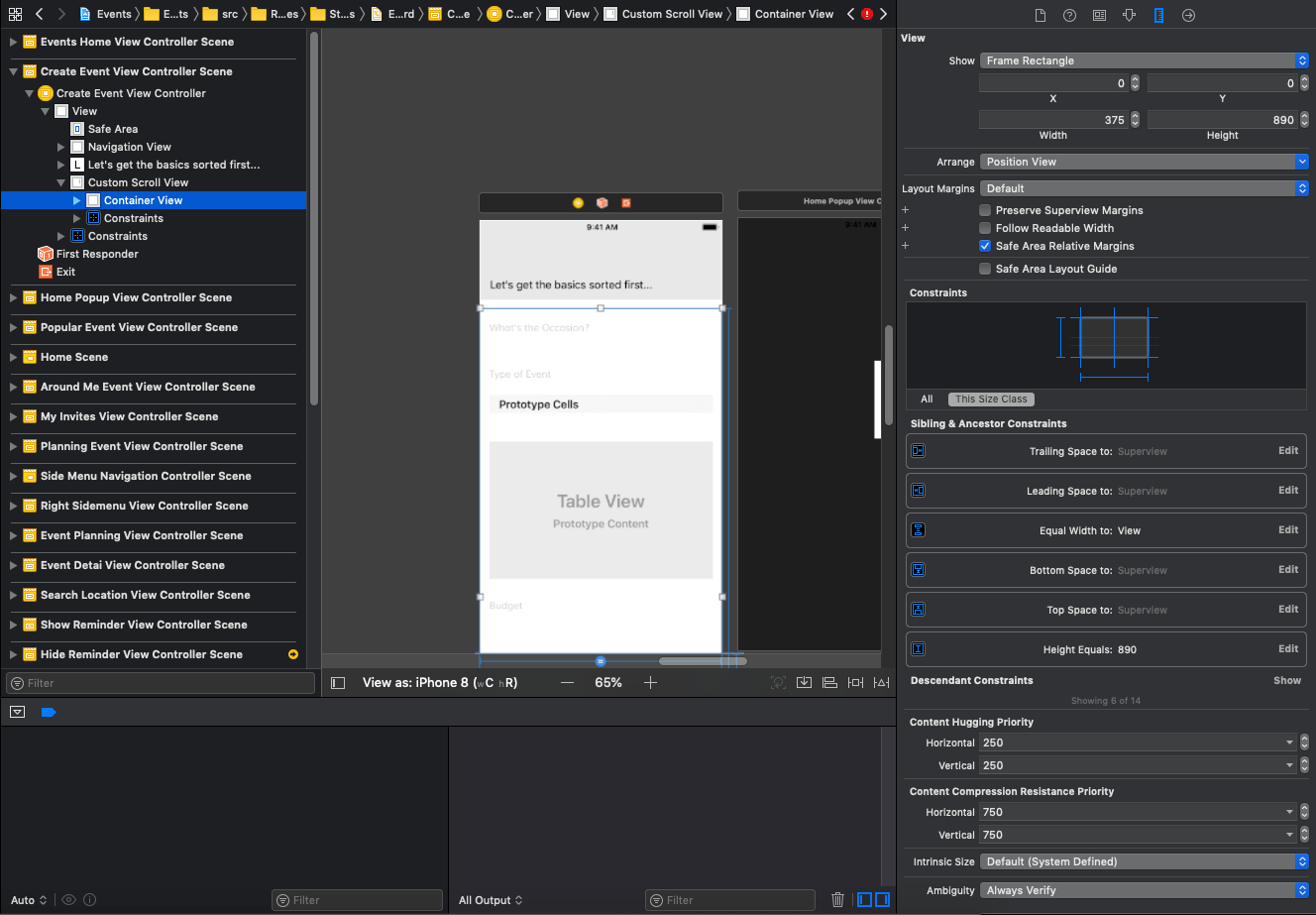This screenshot has width=1316, height=915.
Task: Open the Add New Constraints popover
Action: [855, 682]
